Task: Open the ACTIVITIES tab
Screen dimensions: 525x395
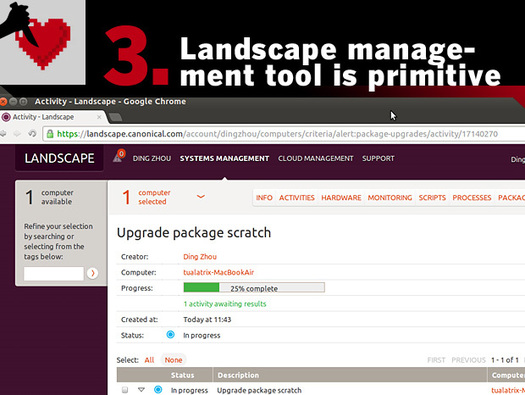Action: (x=297, y=198)
